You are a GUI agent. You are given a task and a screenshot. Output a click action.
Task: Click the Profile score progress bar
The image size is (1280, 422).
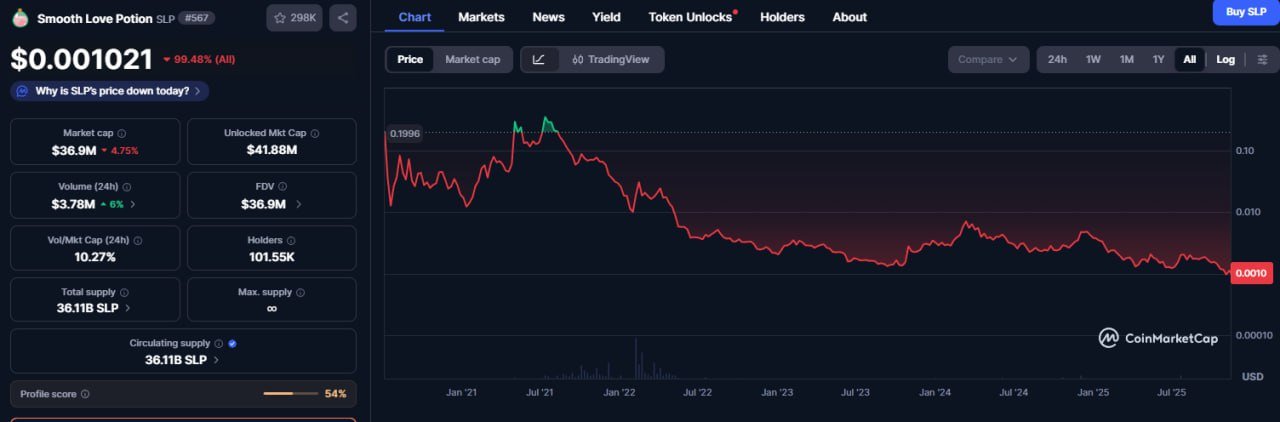pos(290,394)
